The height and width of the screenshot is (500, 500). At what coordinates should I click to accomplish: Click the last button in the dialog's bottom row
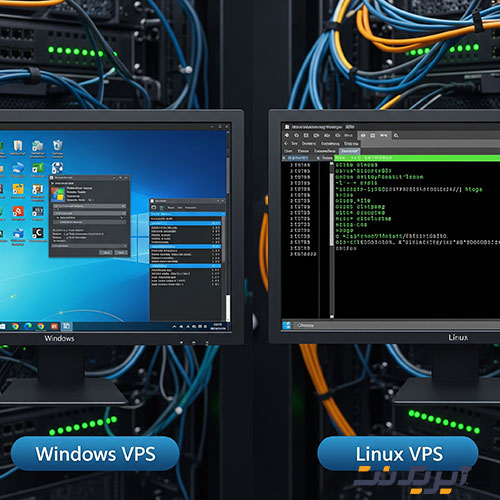coord(121,253)
